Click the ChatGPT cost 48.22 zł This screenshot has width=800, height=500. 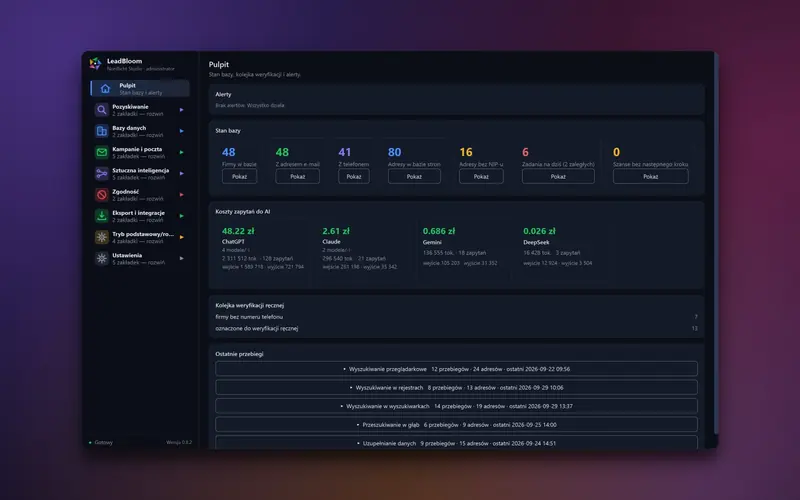[238, 231]
